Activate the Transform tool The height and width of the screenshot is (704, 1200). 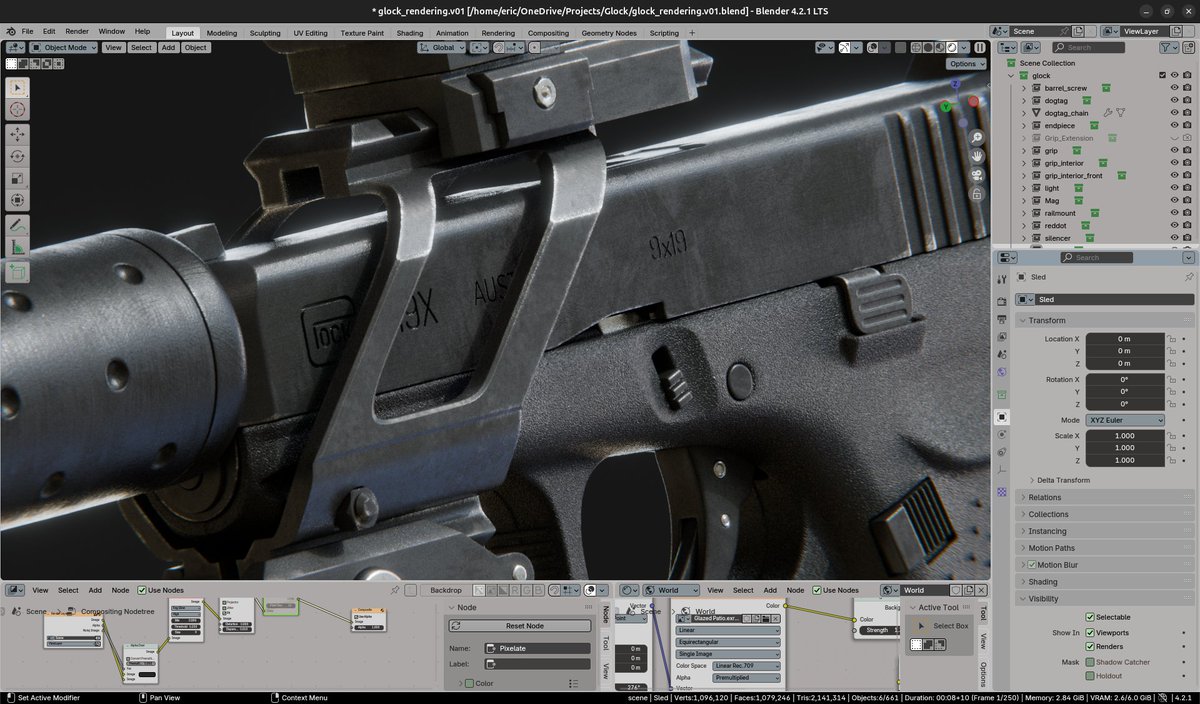18,200
